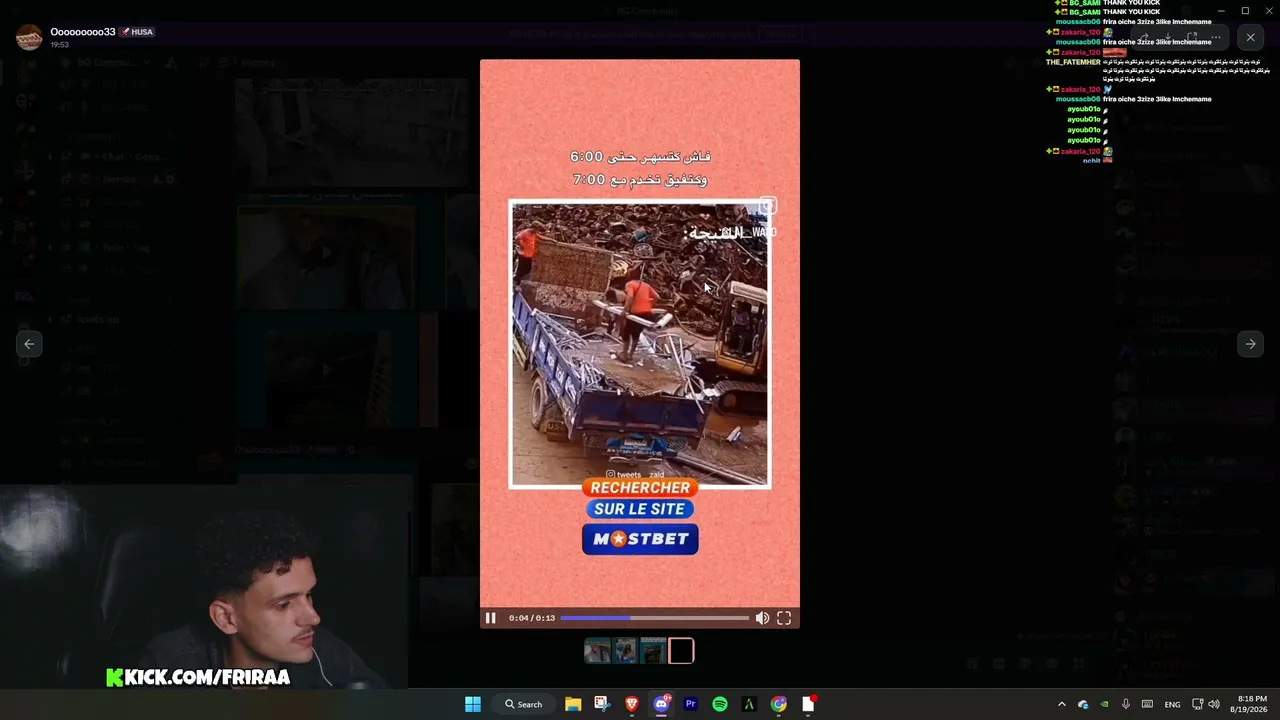Open the white document app with red dot

click(x=808, y=704)
